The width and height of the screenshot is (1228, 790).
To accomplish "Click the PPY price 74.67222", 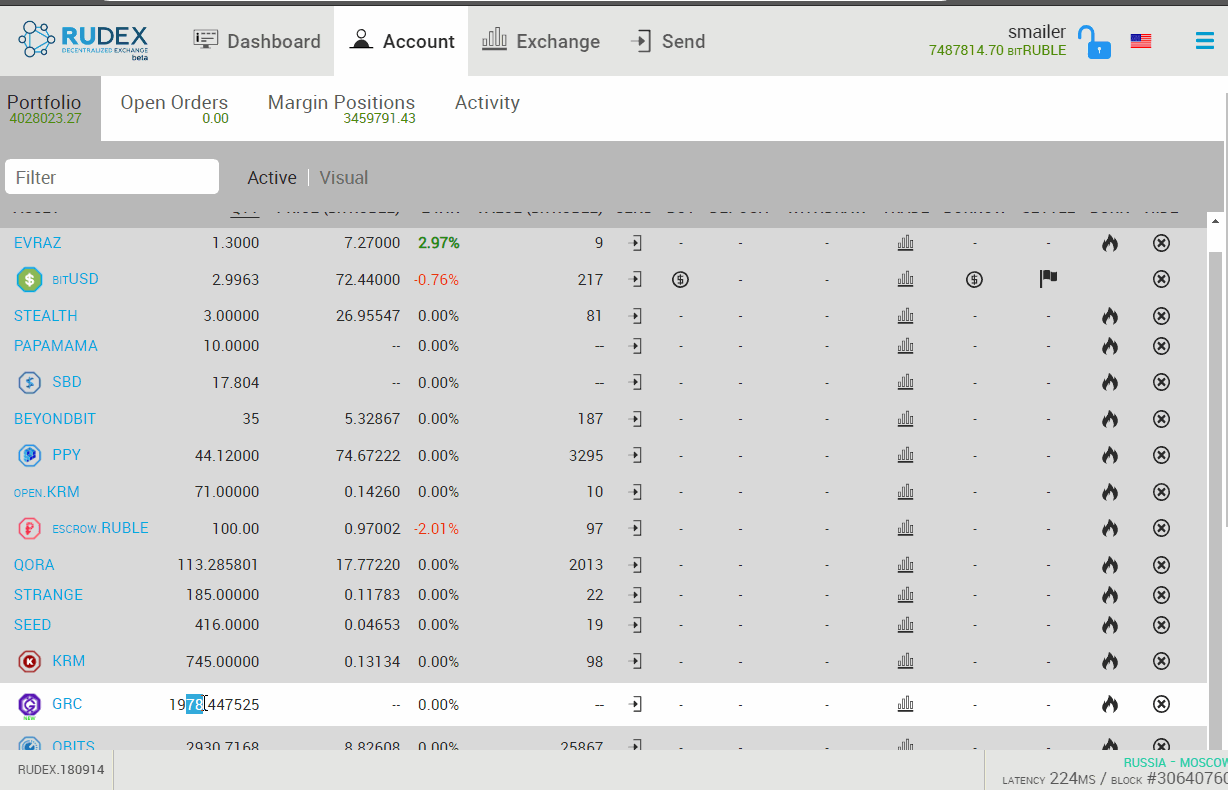I will click(368, 455).
